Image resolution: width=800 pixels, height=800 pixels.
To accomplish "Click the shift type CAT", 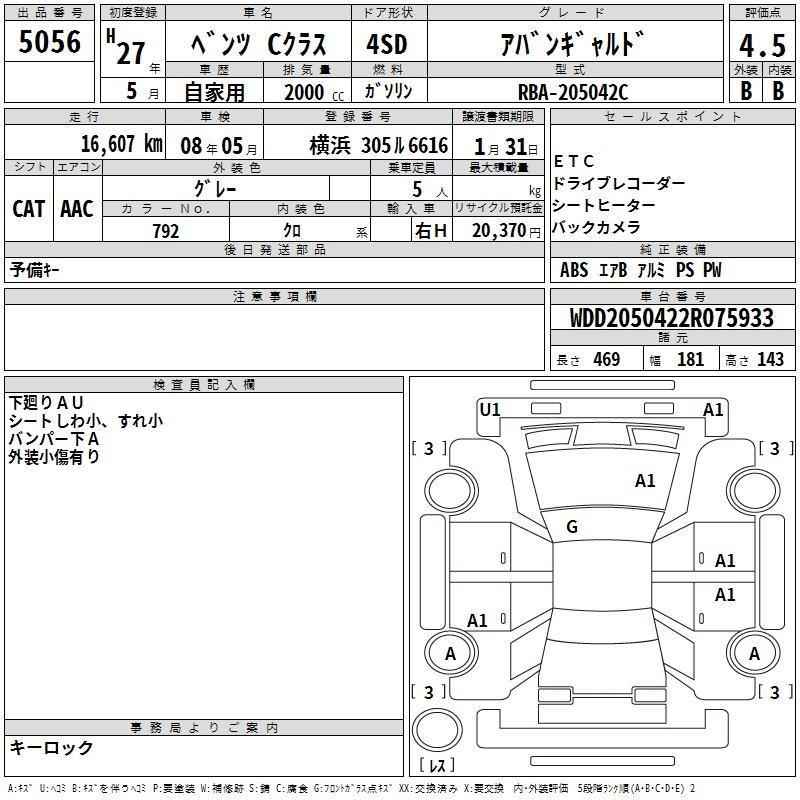I will [x=29, y=209].
